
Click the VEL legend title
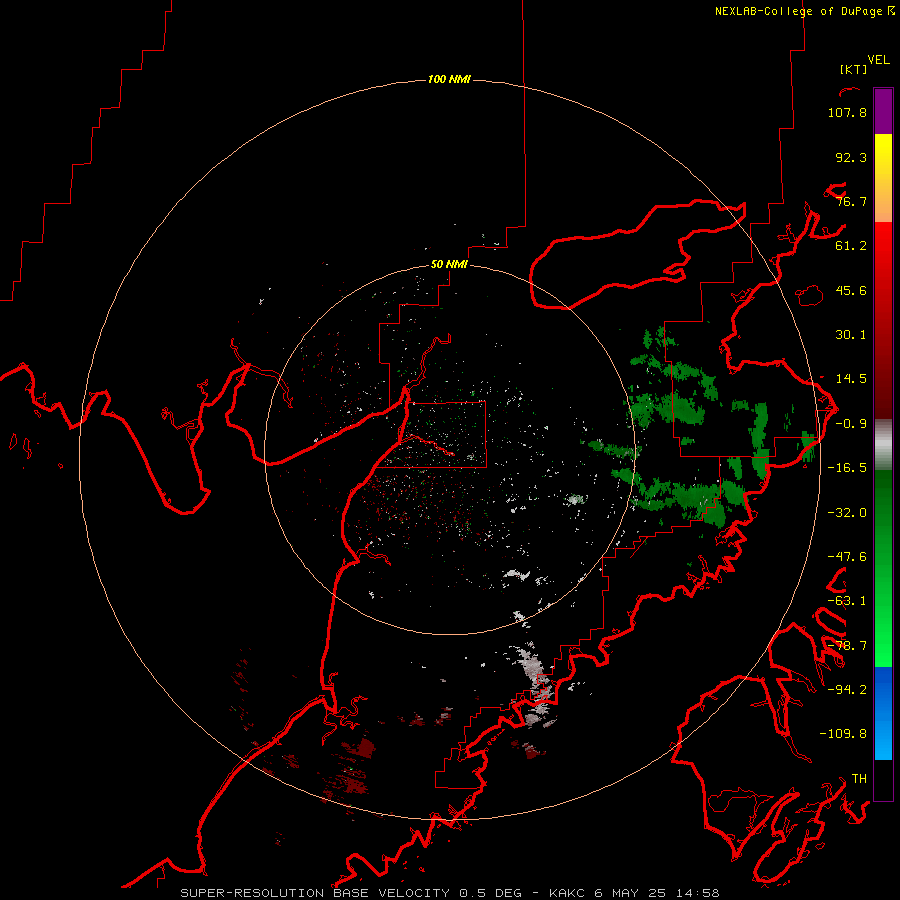878,59
